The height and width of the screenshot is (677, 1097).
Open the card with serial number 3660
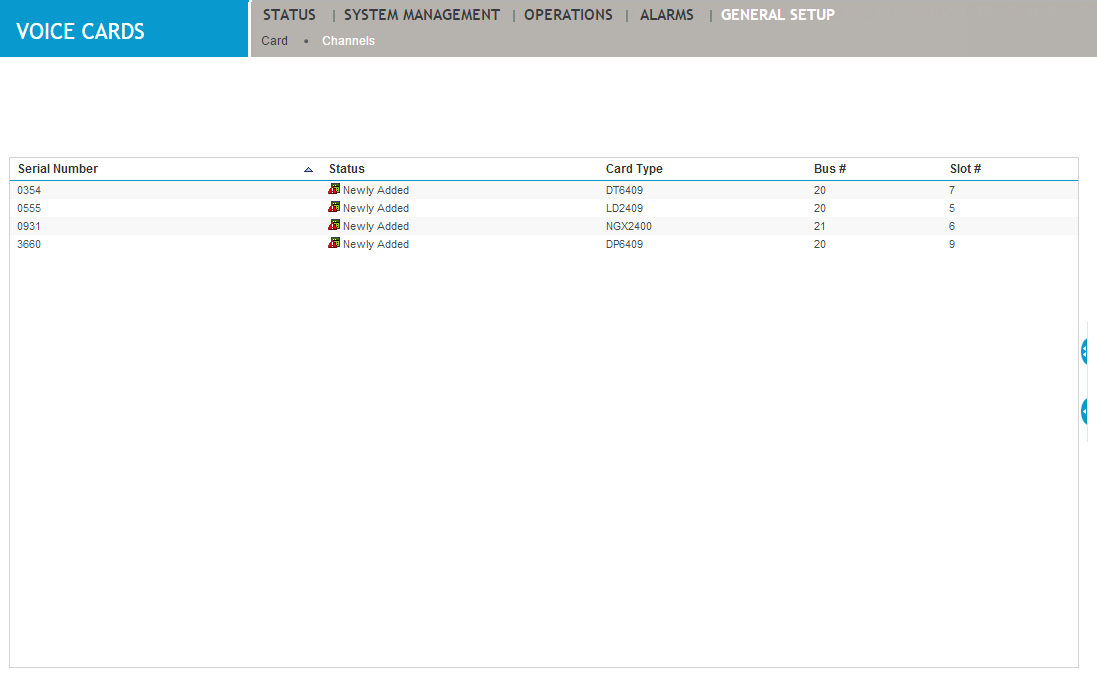click(x=29, y=243)
